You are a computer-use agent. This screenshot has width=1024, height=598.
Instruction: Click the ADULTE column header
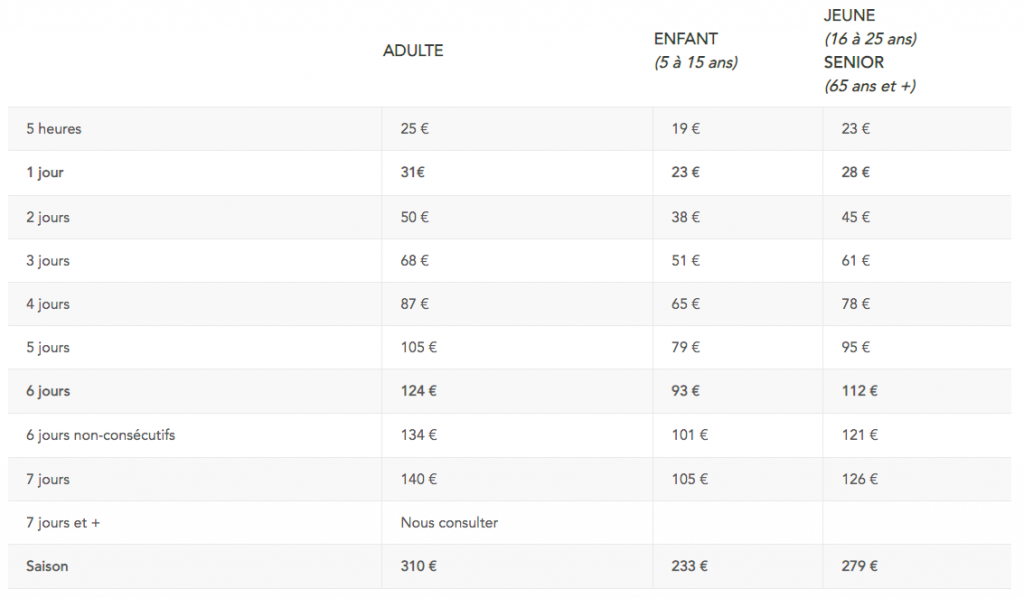click(x=413, y=51)
